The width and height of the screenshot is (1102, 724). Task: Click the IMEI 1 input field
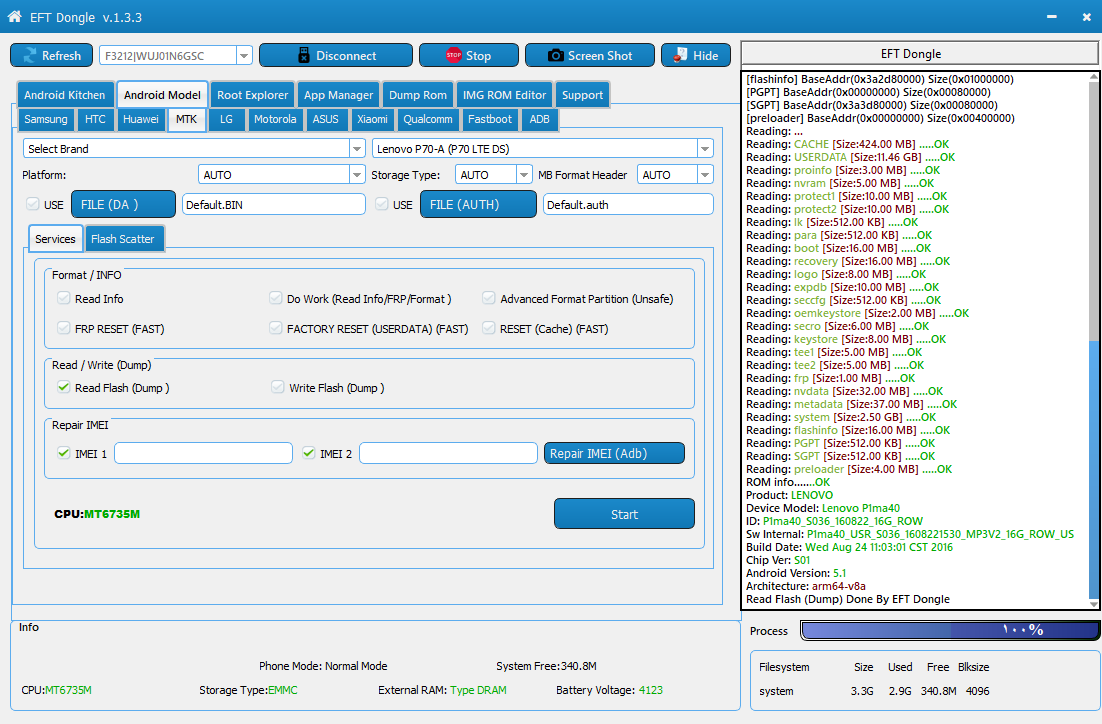(204, 453)
